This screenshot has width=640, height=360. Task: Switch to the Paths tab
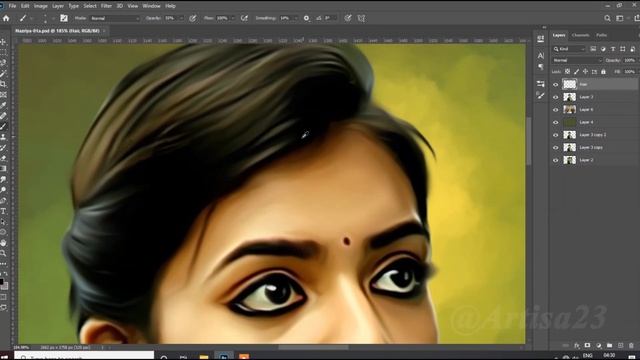601,35
